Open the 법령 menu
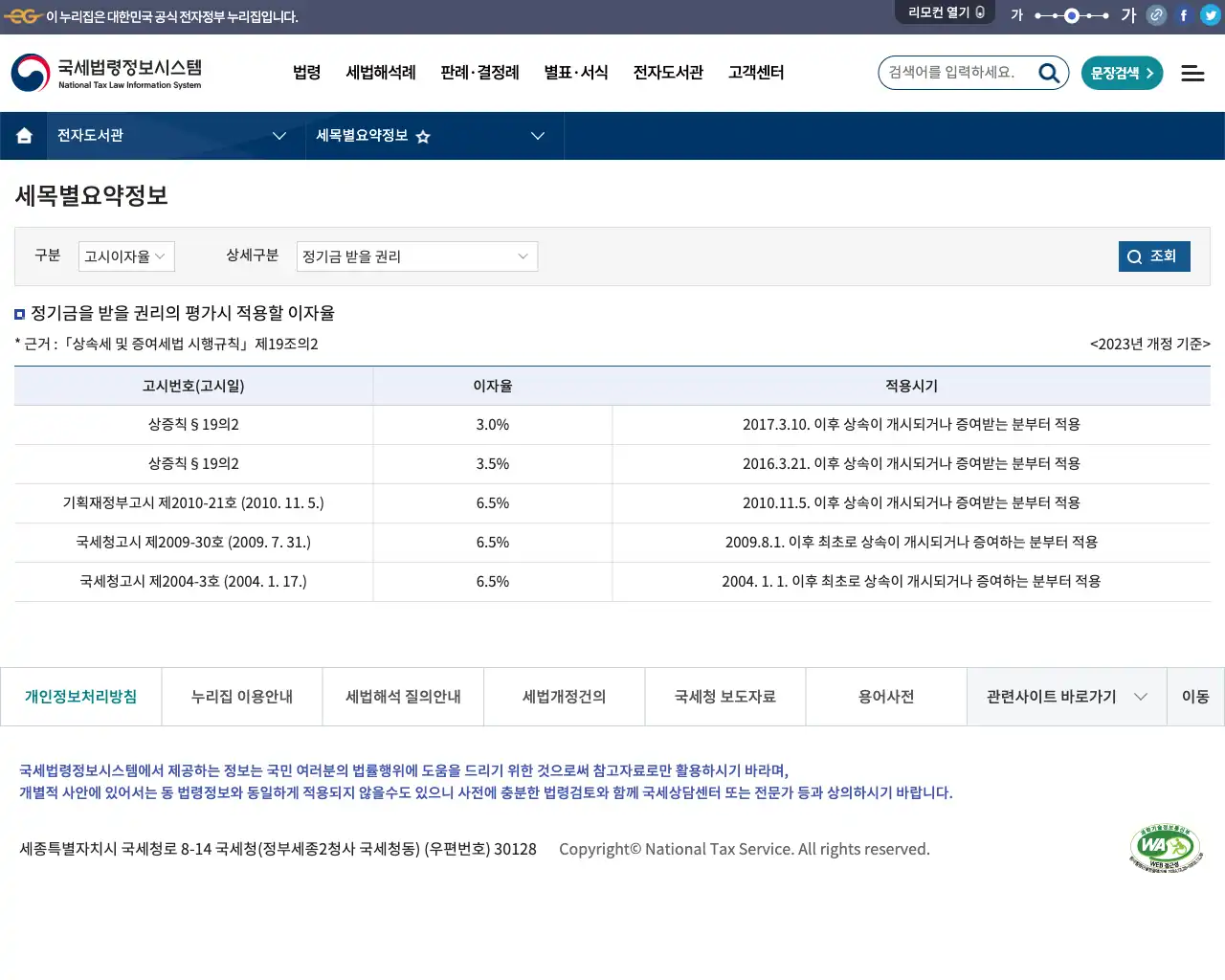The image size is (1225, 980). click(307, 73)
